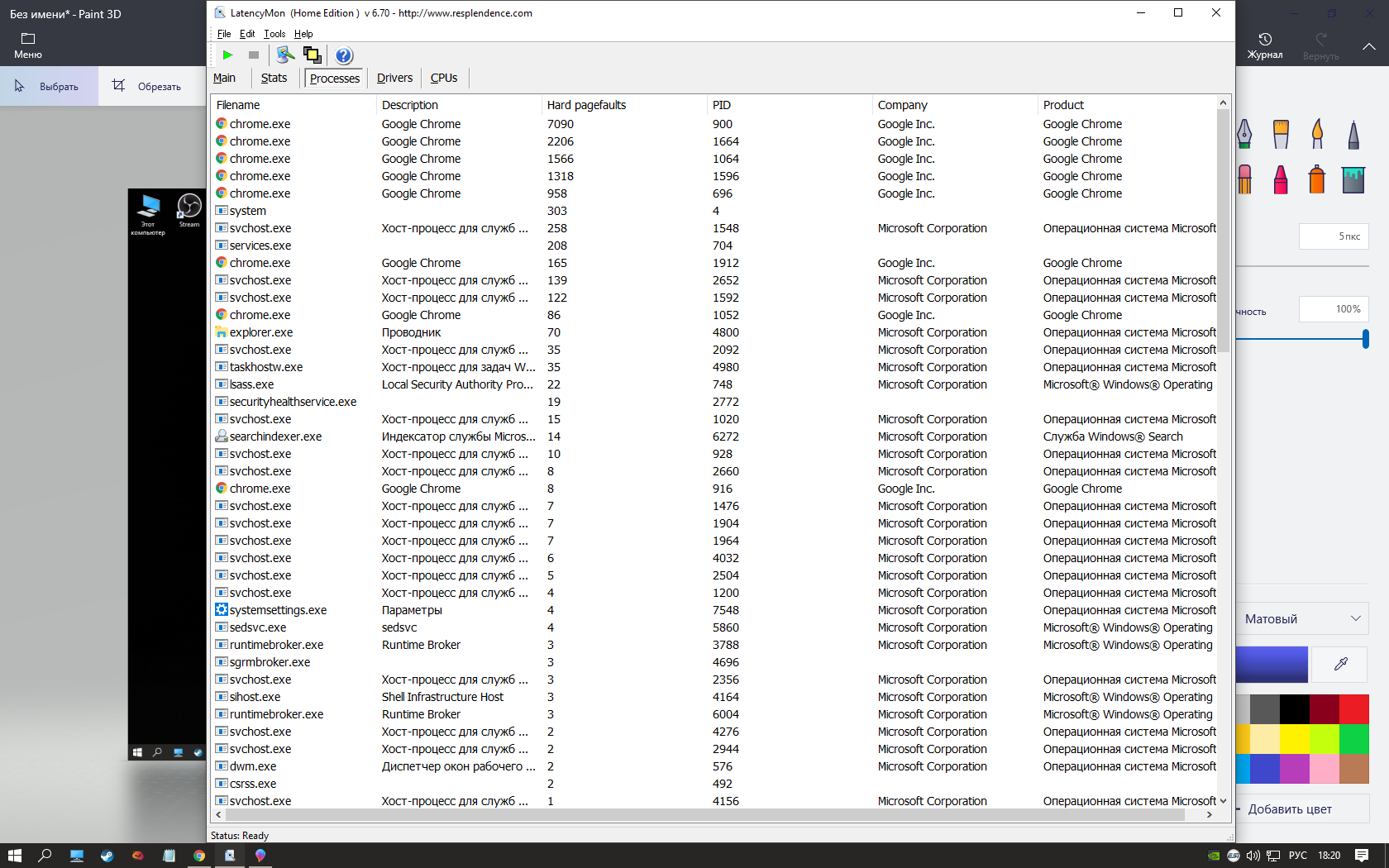The height and width of the screenshot is (868, 1389).
Task: Open the Windows notification center
Action: coord(1362,856)
